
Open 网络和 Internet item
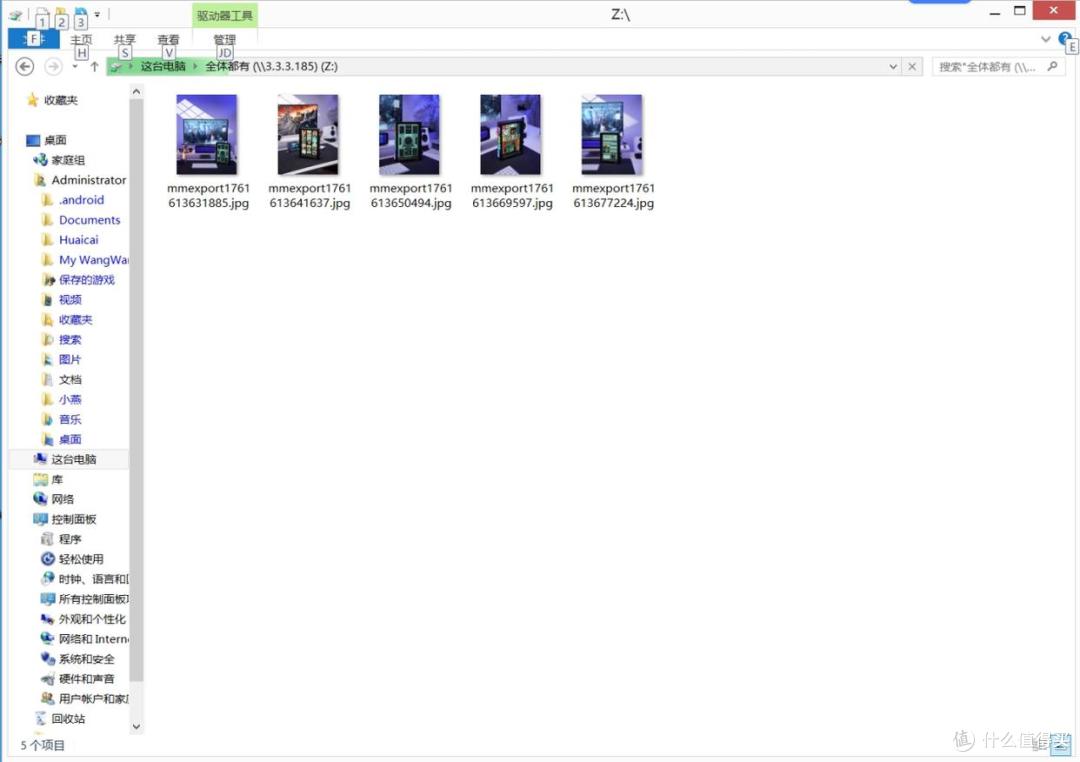pos(85,639)
